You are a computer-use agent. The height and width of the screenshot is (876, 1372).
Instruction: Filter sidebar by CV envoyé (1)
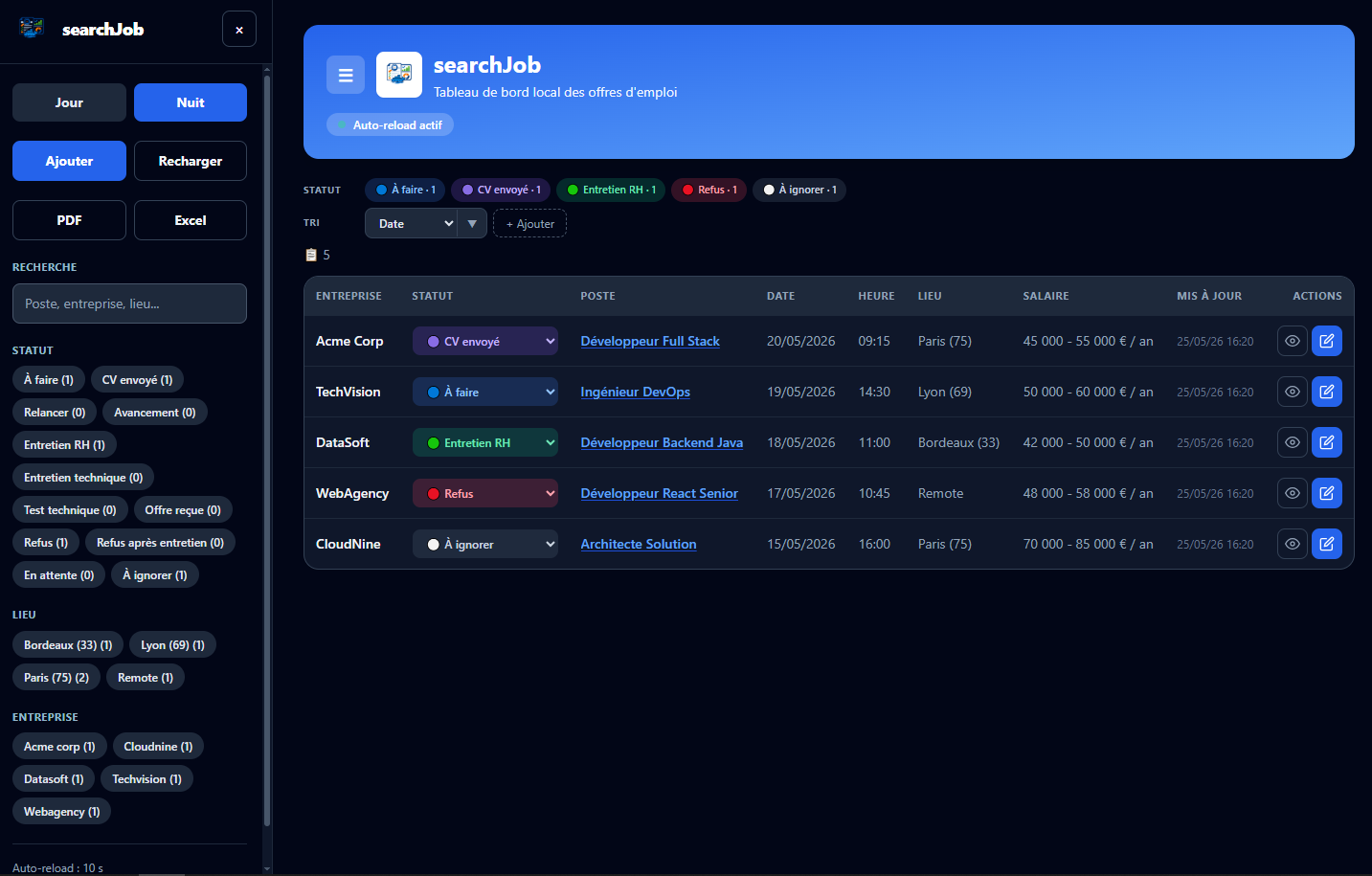point(138,380)
